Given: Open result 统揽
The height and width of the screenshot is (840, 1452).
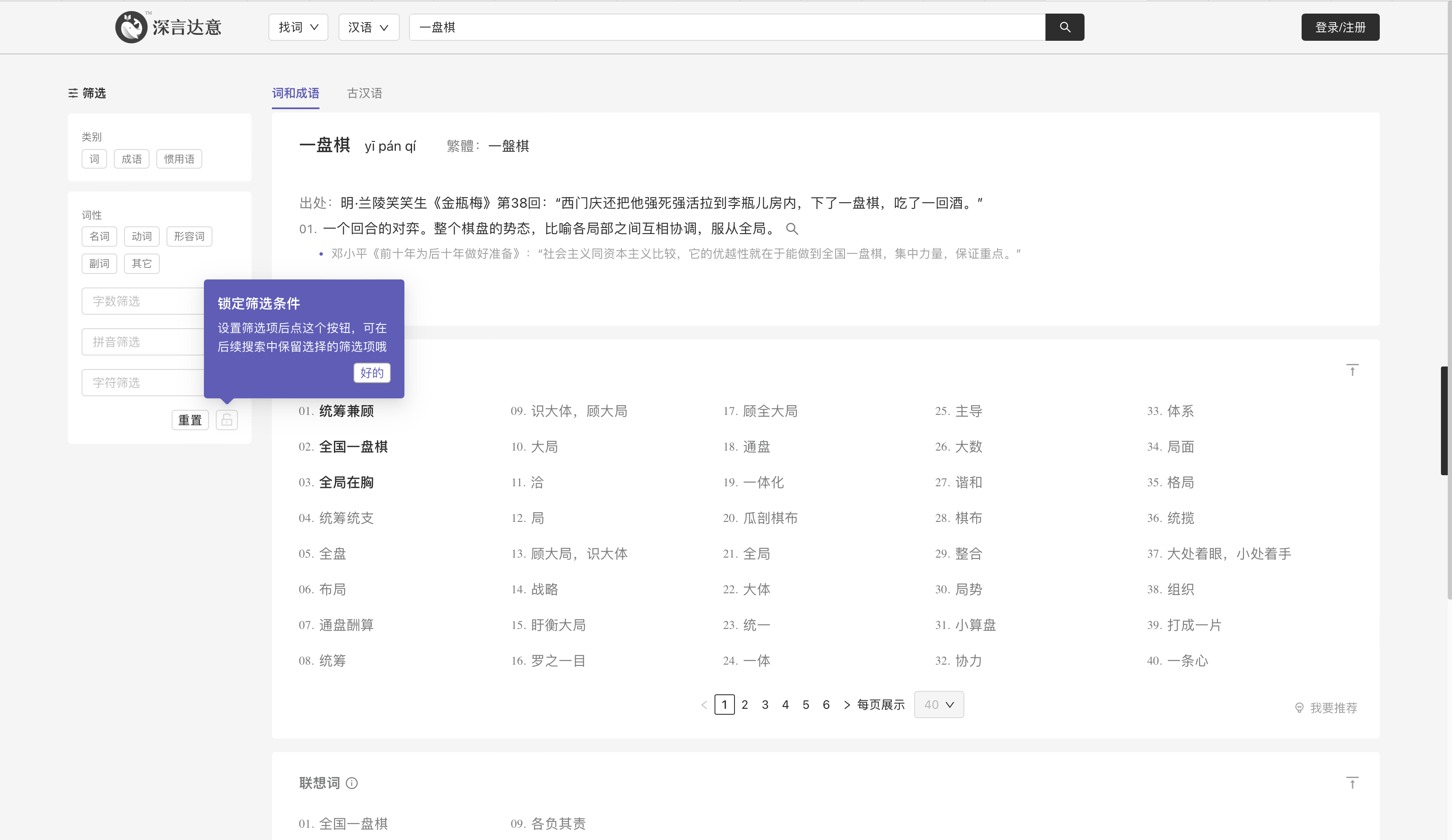Looking at the screenshot, I should click(x=1181, y=518).
